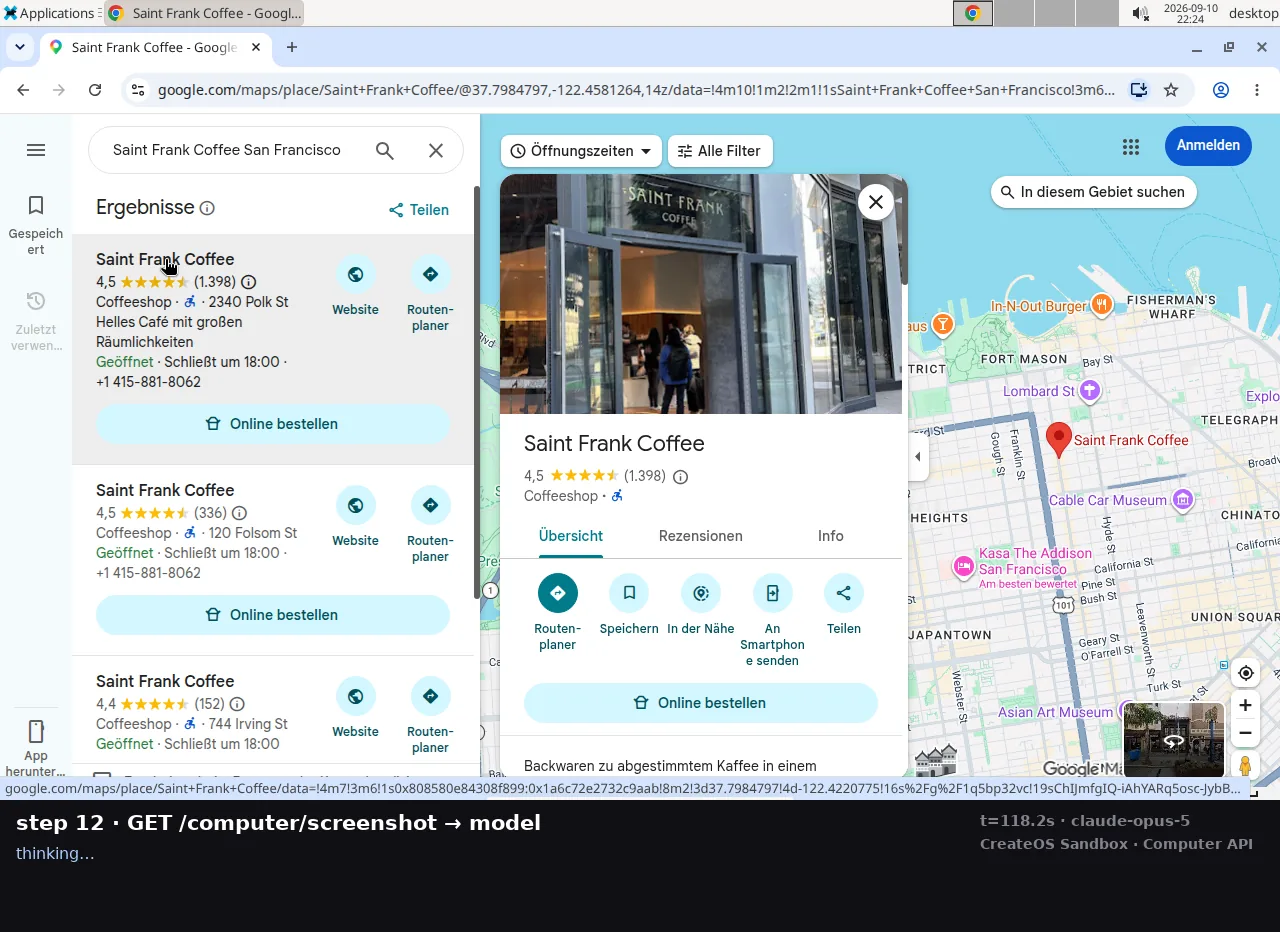Click In diesem Gebiet suchen
The width and height of the screenshot is (1280, 932).
(x=1094, y=192)
